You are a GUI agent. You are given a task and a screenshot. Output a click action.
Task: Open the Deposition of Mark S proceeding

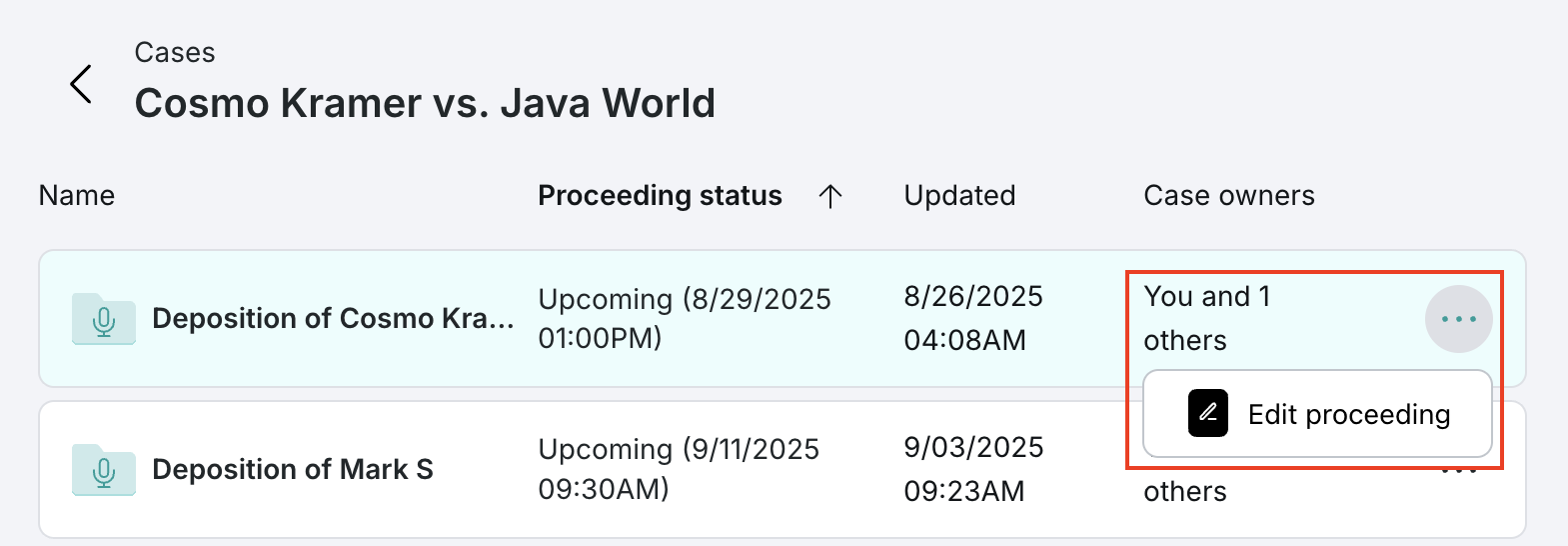pyautogui.click(x=293, y=469)
